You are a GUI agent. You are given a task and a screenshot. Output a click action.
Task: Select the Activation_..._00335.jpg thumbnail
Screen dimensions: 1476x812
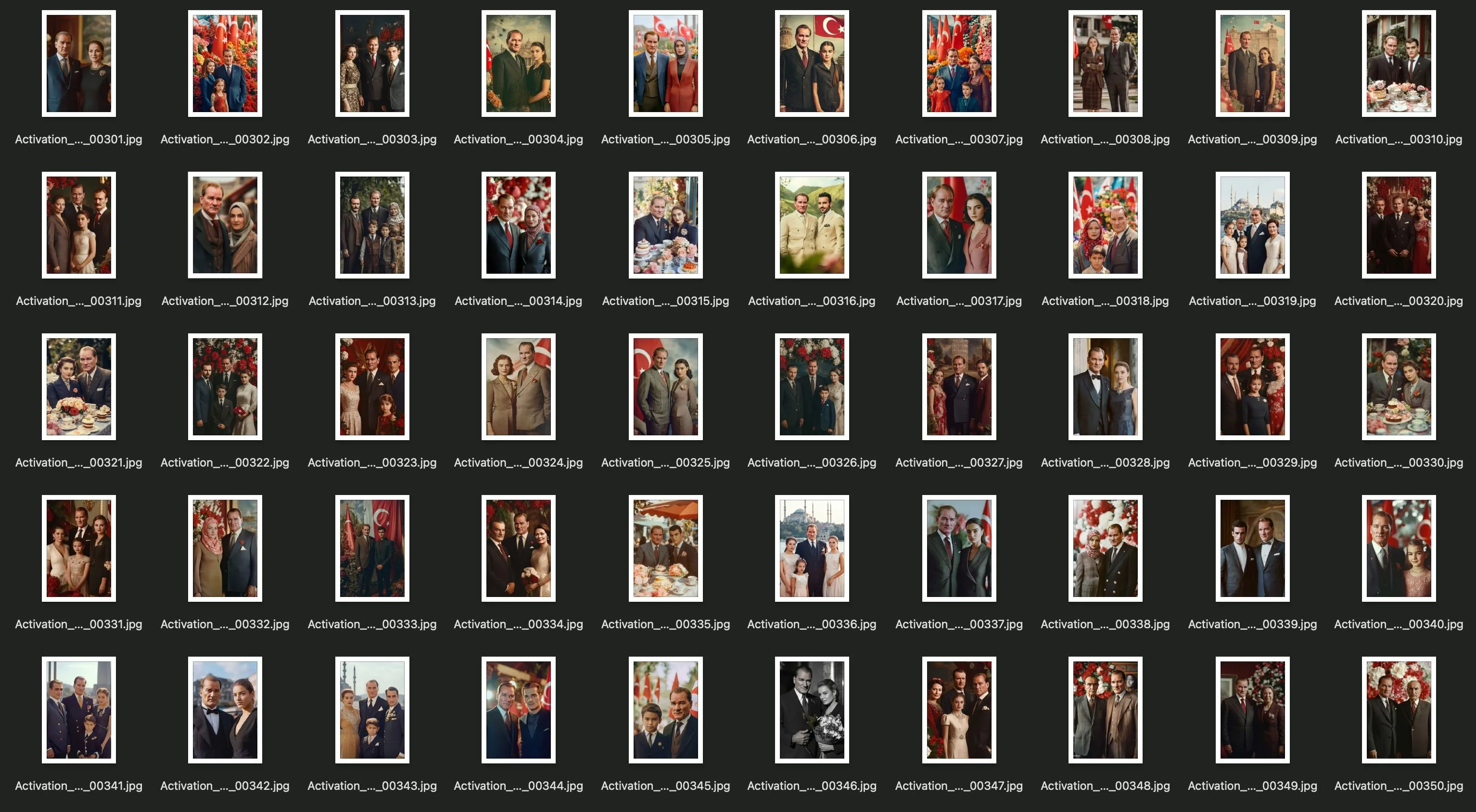coord(665,548)
